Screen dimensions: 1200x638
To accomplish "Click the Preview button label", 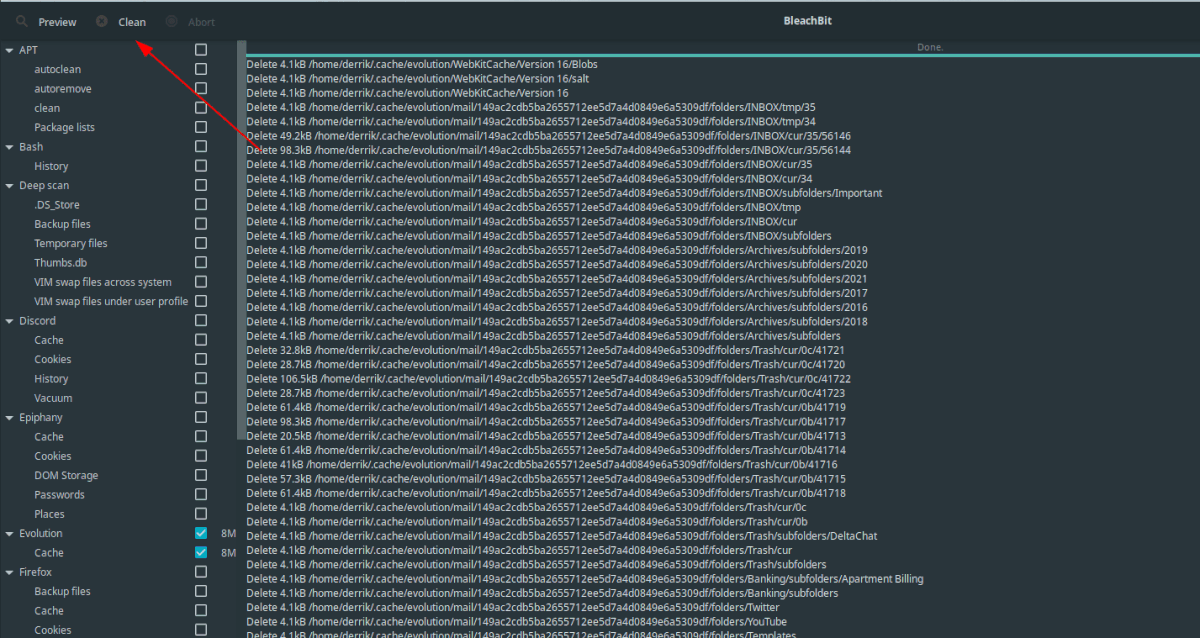I will point(57,22).
